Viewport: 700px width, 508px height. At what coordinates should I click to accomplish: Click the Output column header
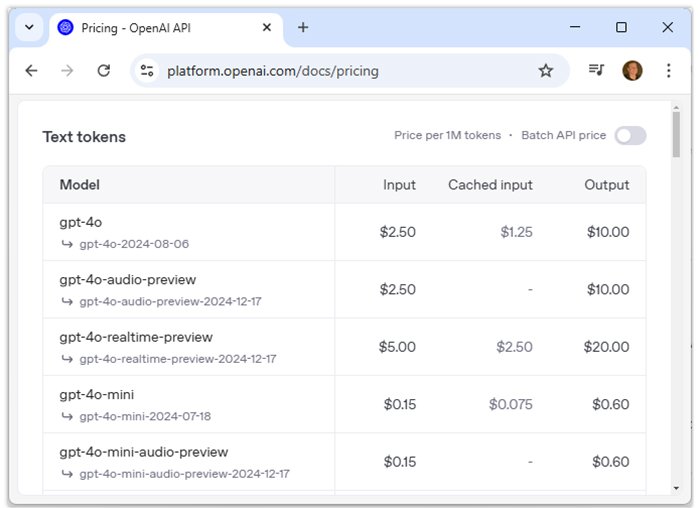click(x=607, y=185)
